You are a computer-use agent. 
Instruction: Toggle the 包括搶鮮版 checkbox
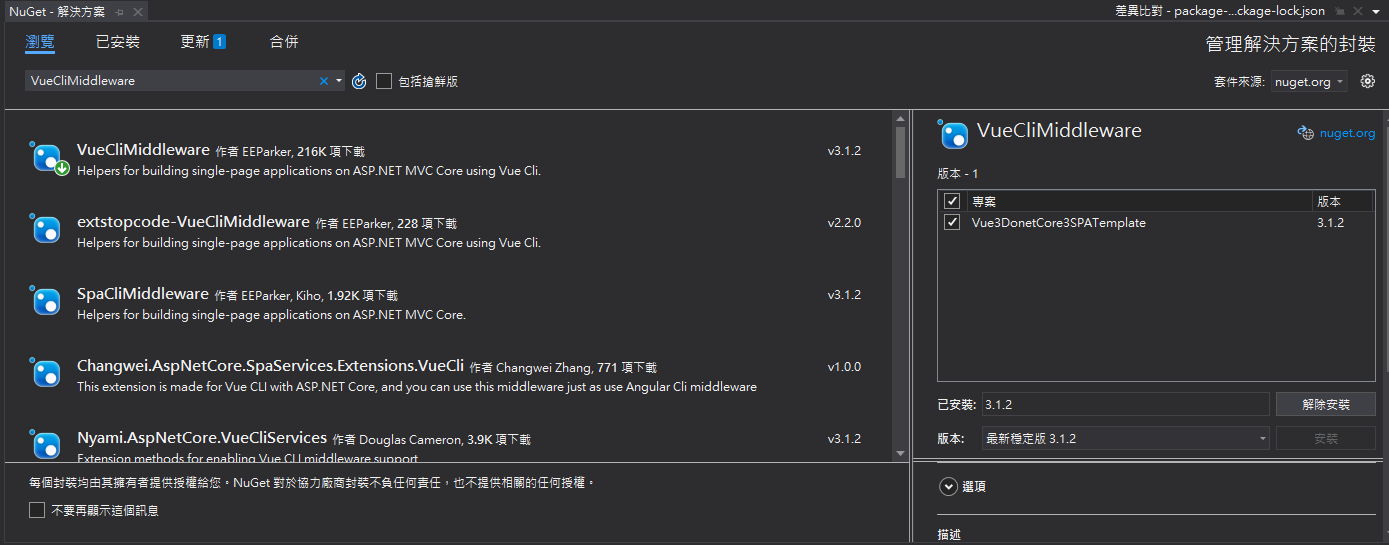click(384, 81)
